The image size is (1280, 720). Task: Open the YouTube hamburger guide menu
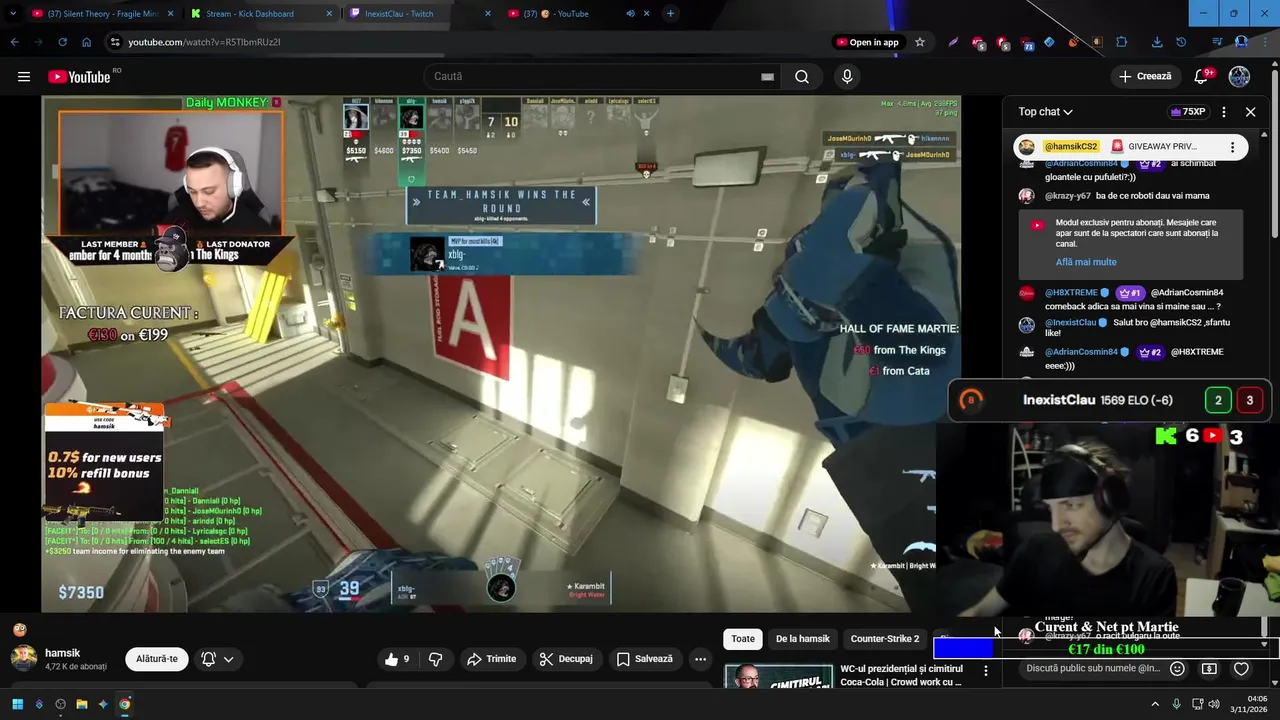tap(24, 77)
